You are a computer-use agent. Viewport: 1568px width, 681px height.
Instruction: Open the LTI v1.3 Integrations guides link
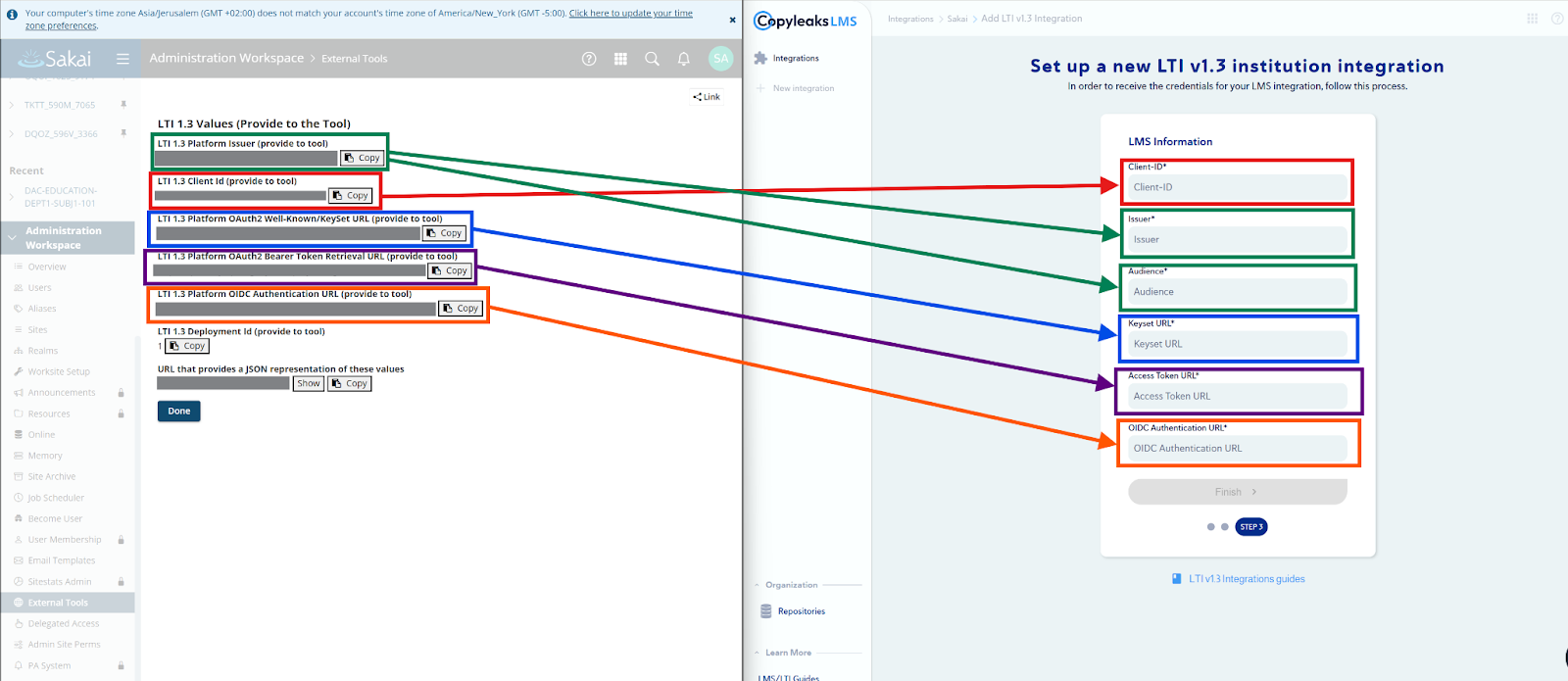tap(1239, 579)
